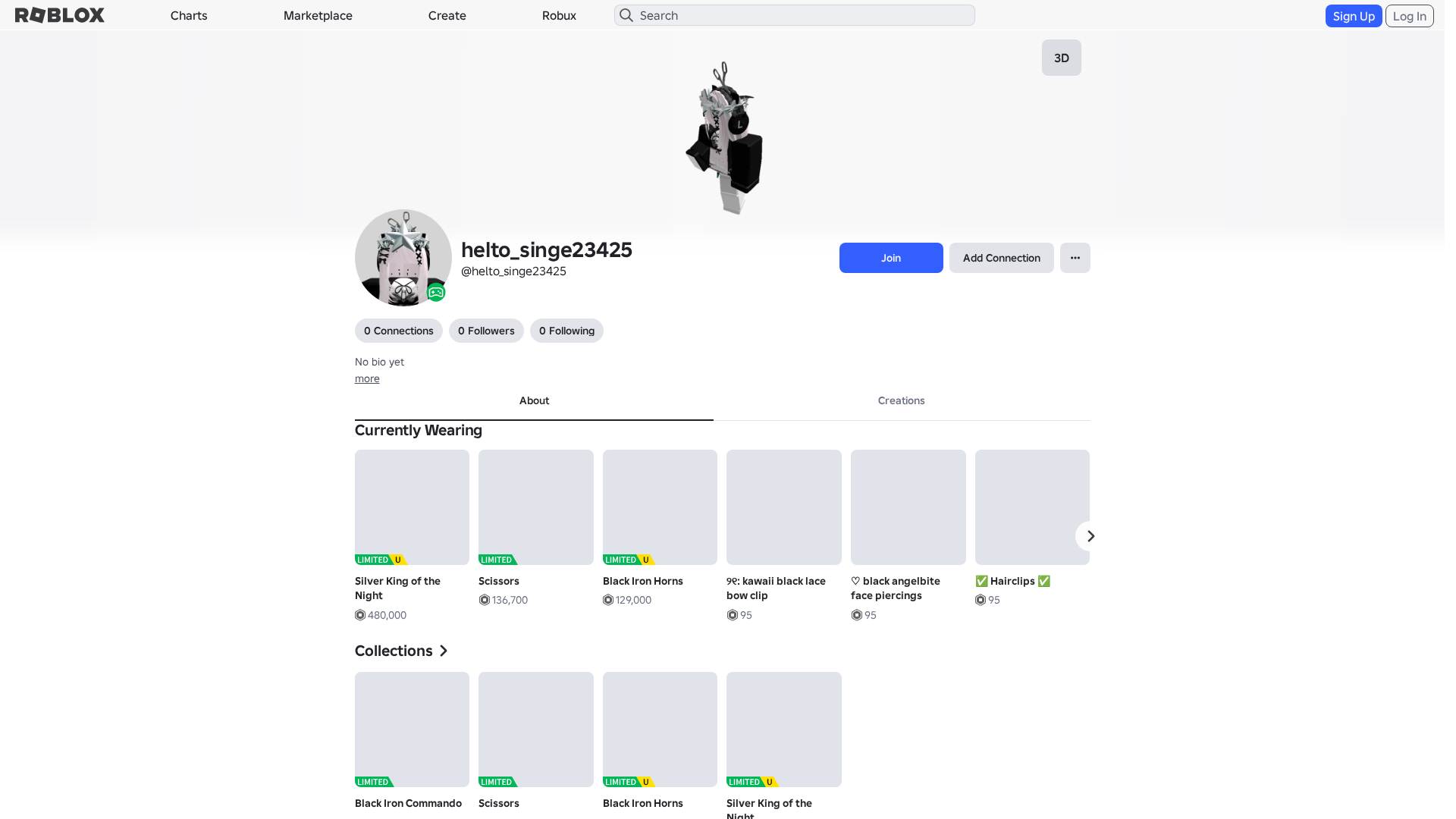
Task: Click Robux icon beside 129,000 price
Action: coord(608,600)
